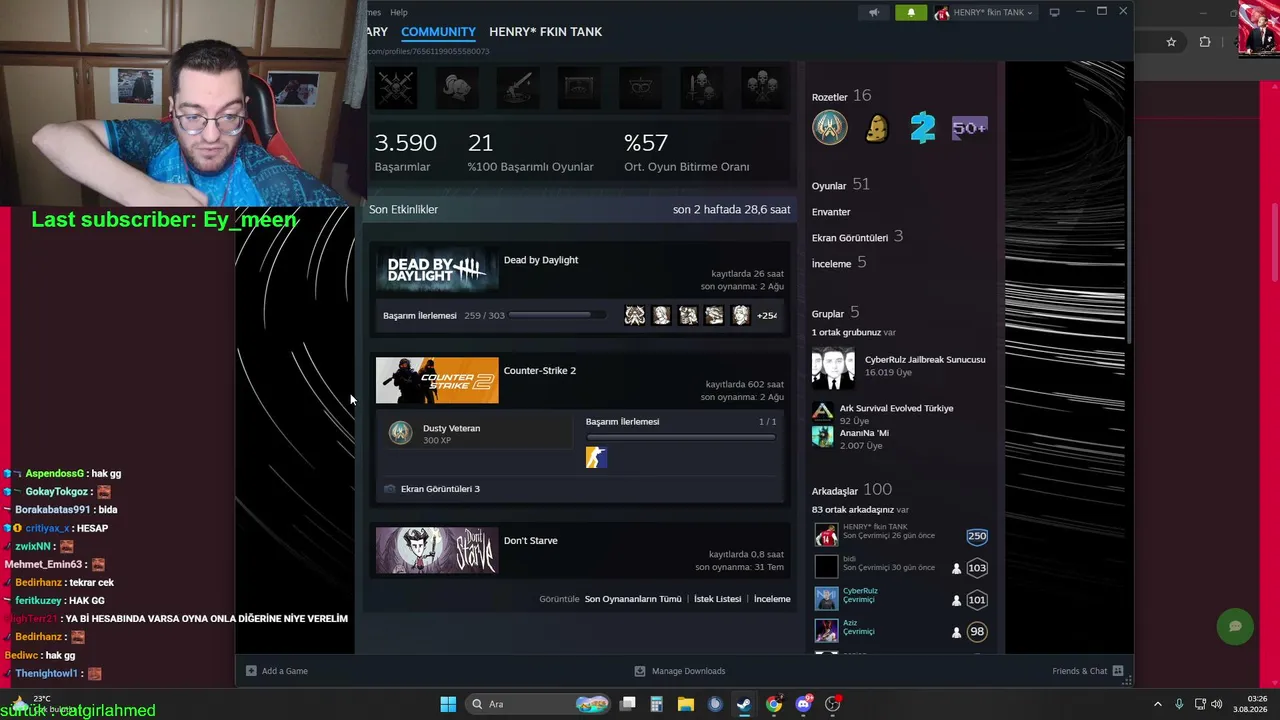Screen dimensions: 1280x720
Task: Open the Rozetler 16 link
Action: pos(841,96)
